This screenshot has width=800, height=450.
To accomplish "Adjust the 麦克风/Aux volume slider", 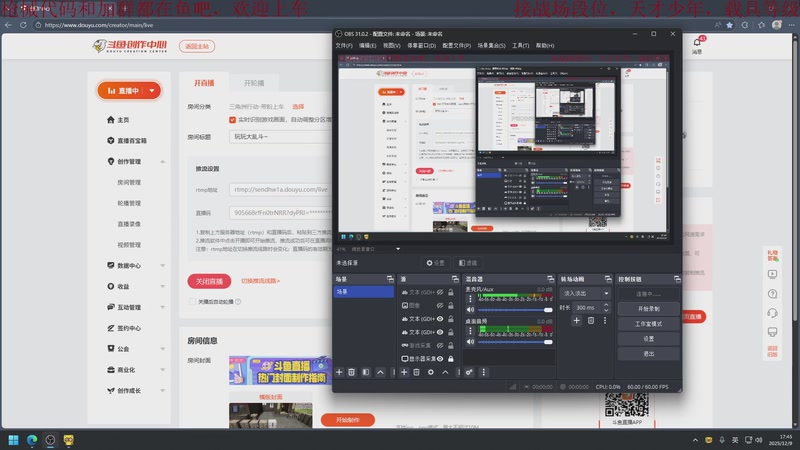I will point(515,310).
